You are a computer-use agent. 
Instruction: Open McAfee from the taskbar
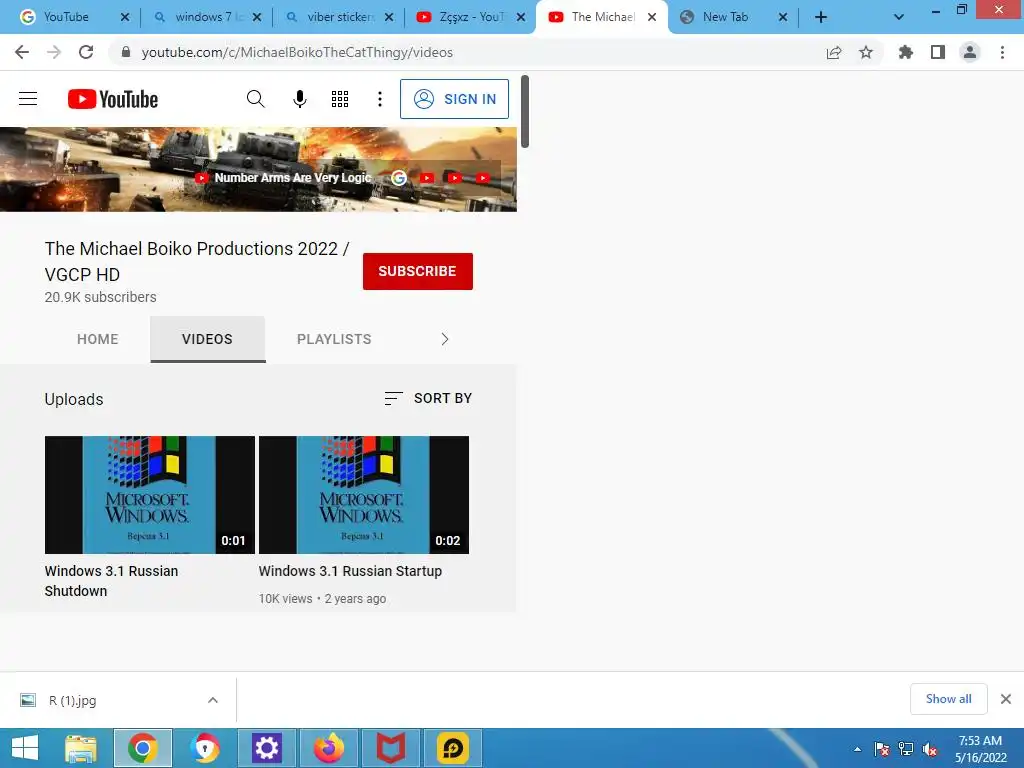click(391, 748)
